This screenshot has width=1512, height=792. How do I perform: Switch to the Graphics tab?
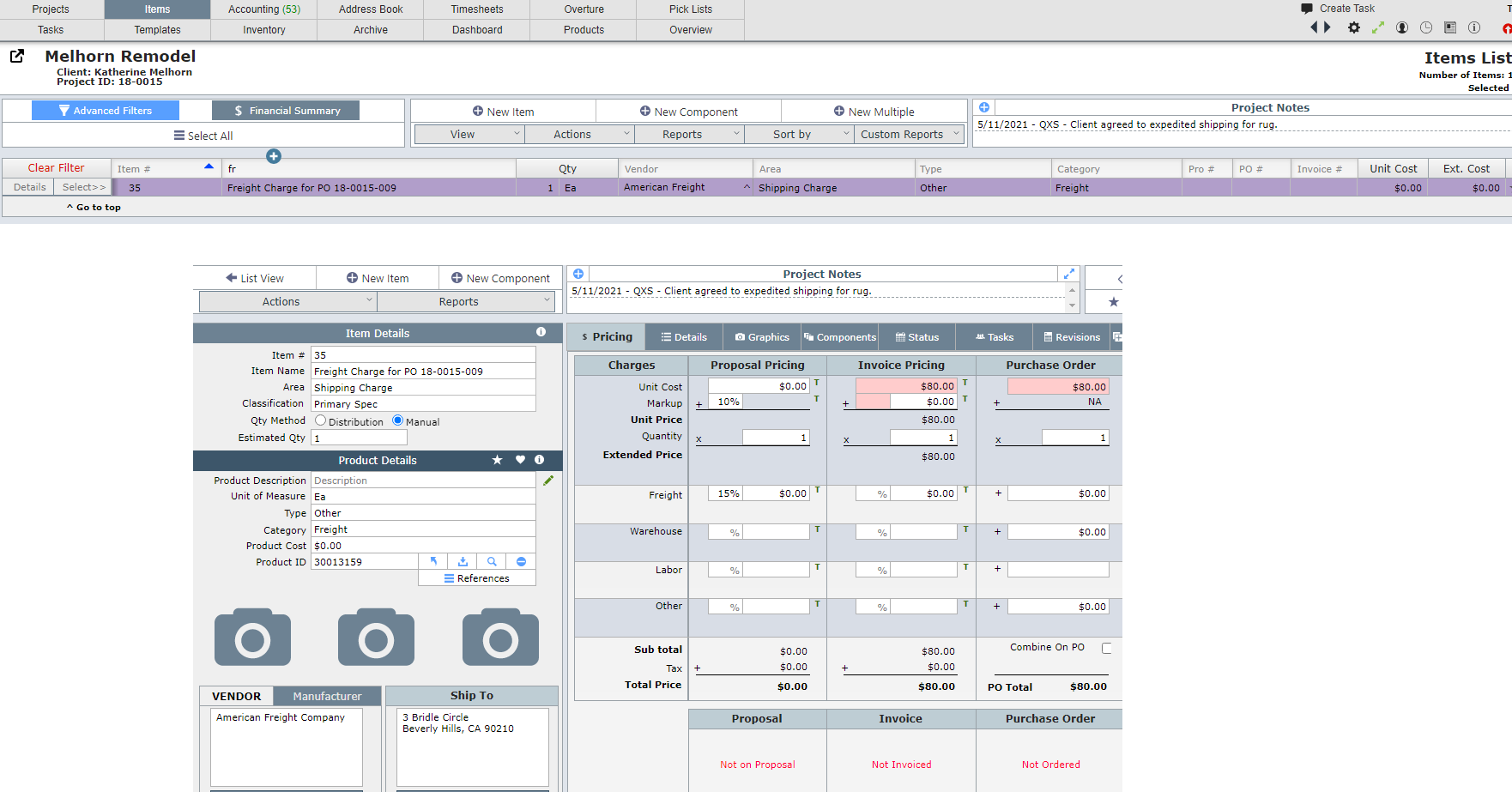pyautogui.click(x=762, y=337)
